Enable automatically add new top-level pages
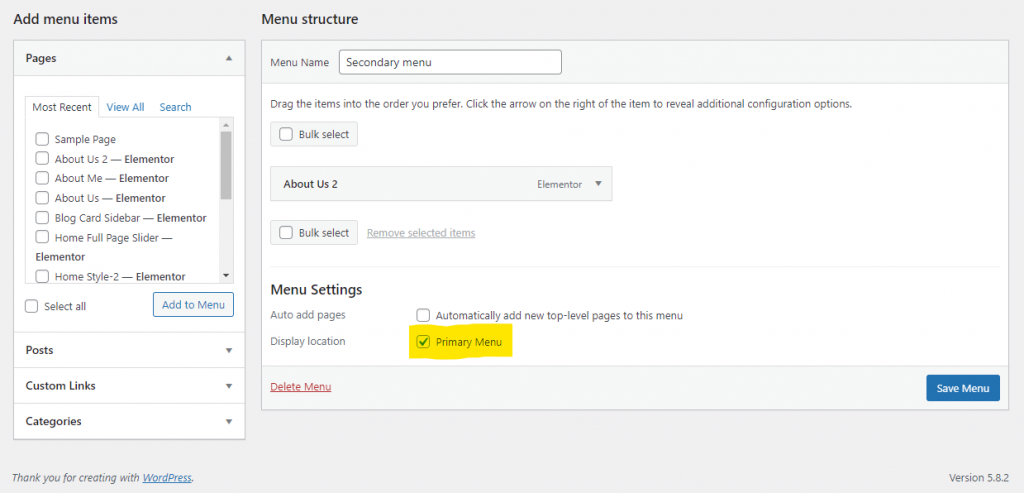Viewport: 1024px width, 493px height. pyautogui.click(x=423, y=315)
